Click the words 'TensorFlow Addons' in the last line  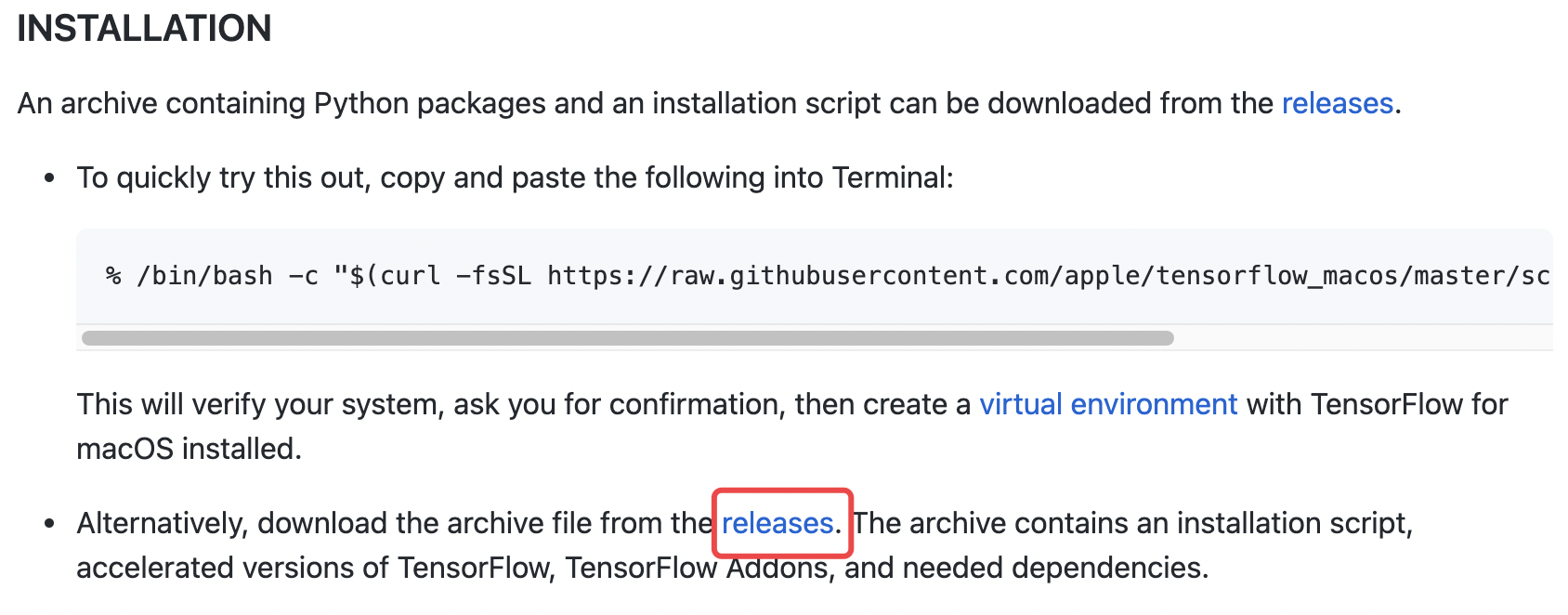pyautogui.click(x=698, y=568)
